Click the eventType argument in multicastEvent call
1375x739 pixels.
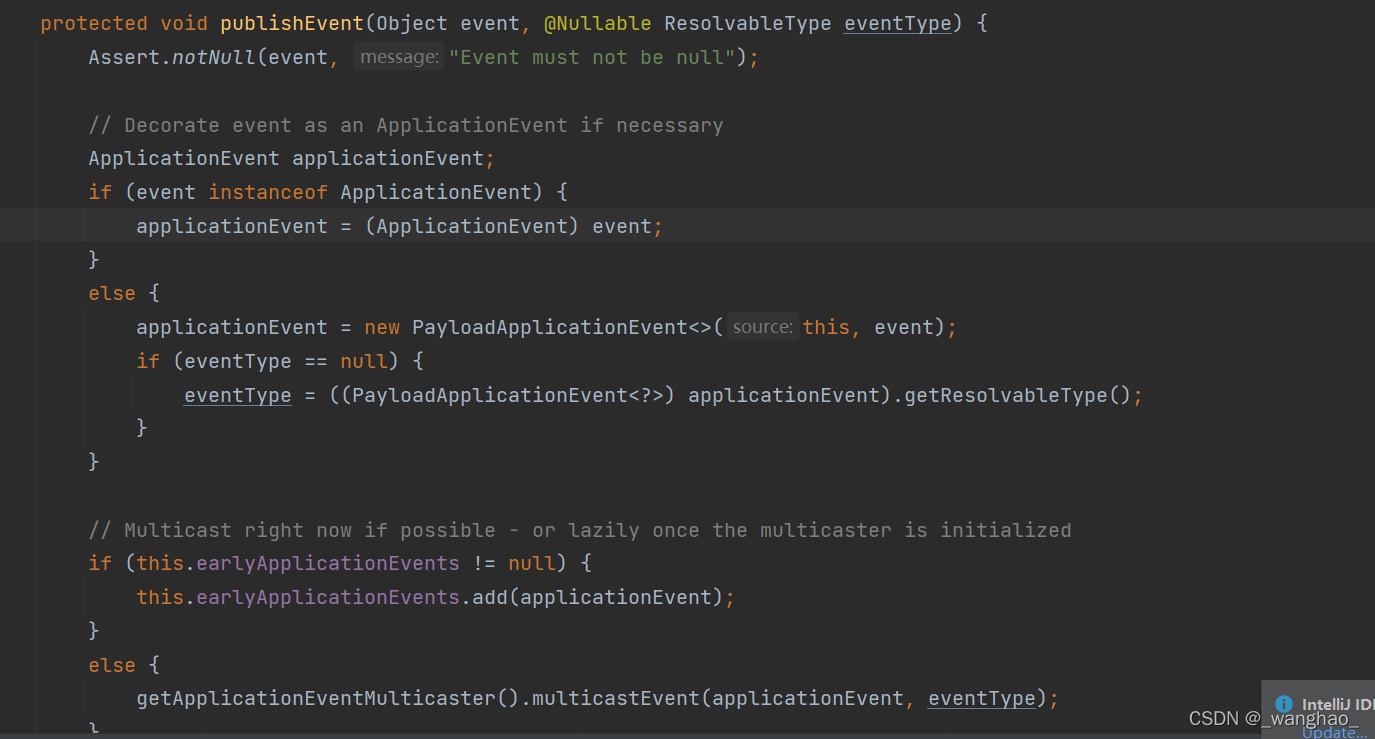982,698
